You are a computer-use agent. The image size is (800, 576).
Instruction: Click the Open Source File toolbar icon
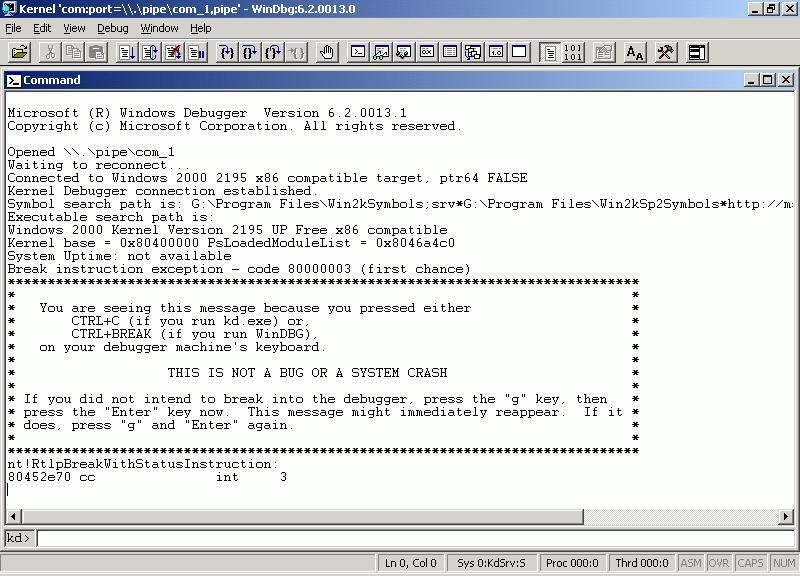(20, 52)
